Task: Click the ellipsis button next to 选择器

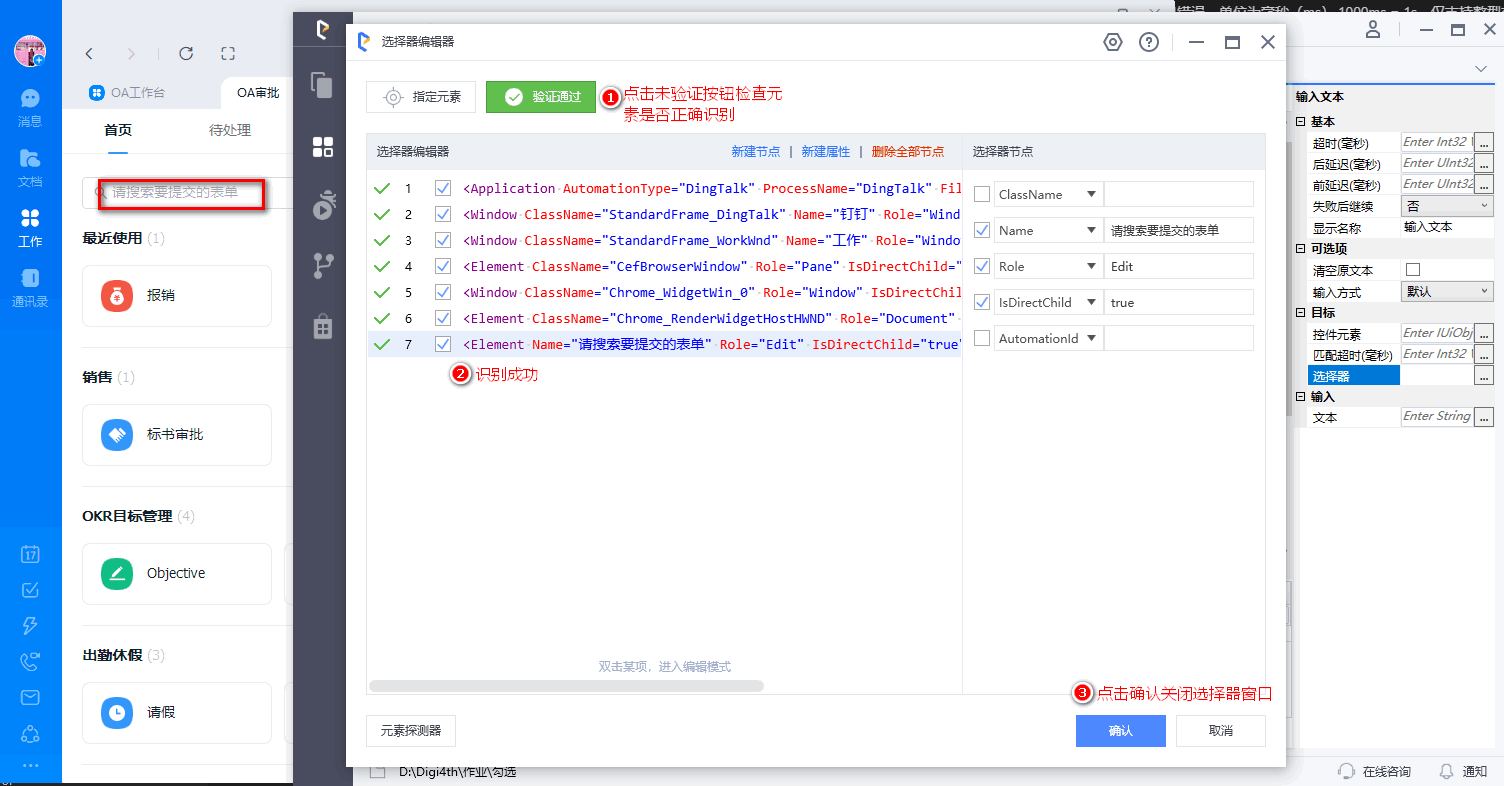Action: (x=1484, y=376)
